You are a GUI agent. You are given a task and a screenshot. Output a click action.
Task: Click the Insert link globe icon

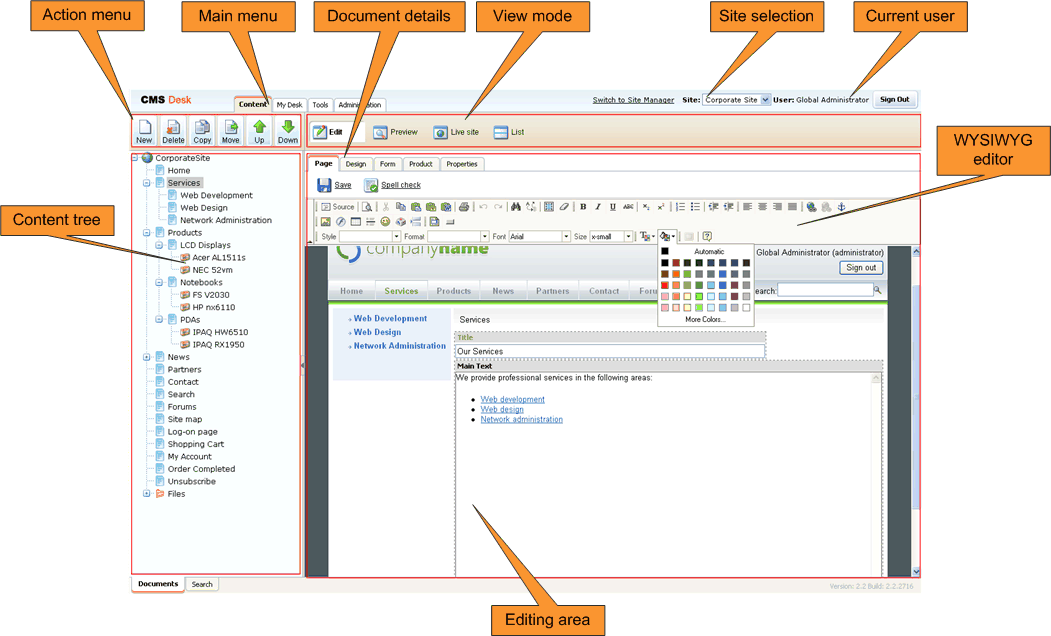[x=812, y=207]
